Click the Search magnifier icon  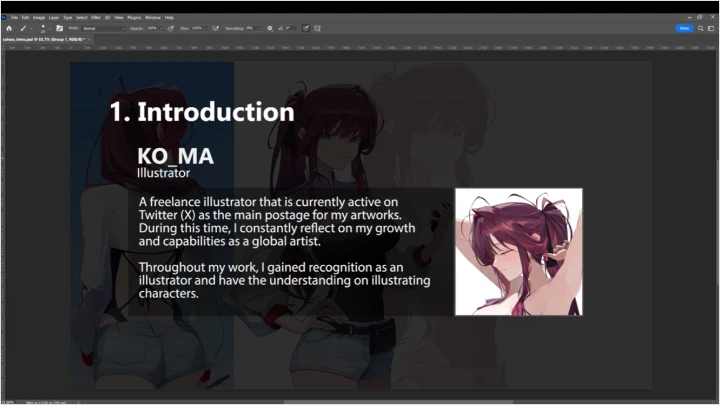(701, 28)
